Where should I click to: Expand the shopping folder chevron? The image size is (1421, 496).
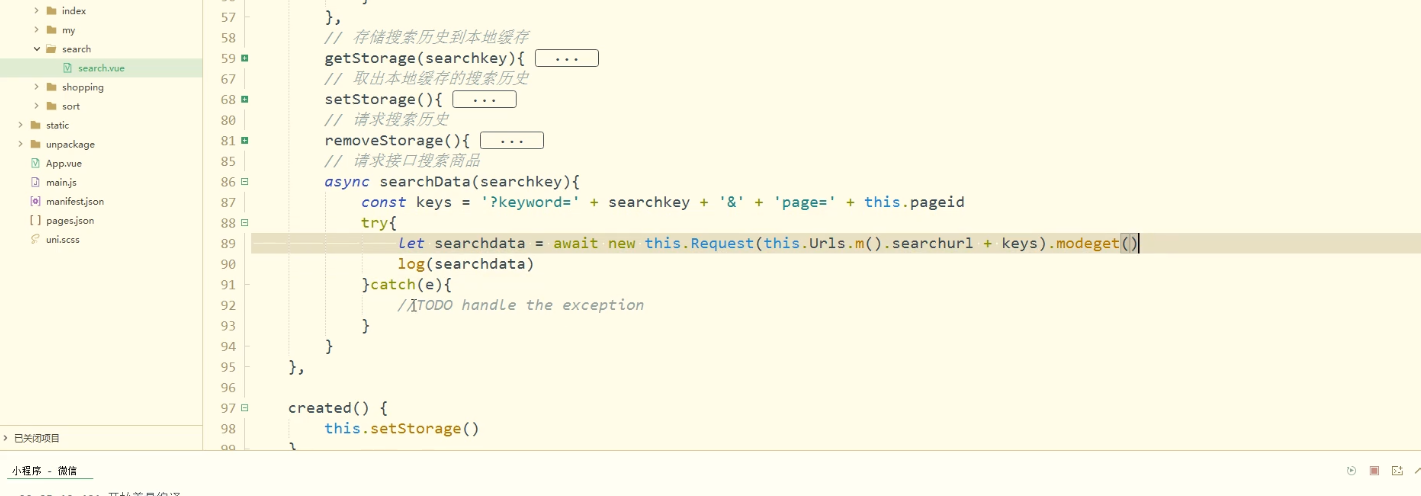click(x=37, y=87)
